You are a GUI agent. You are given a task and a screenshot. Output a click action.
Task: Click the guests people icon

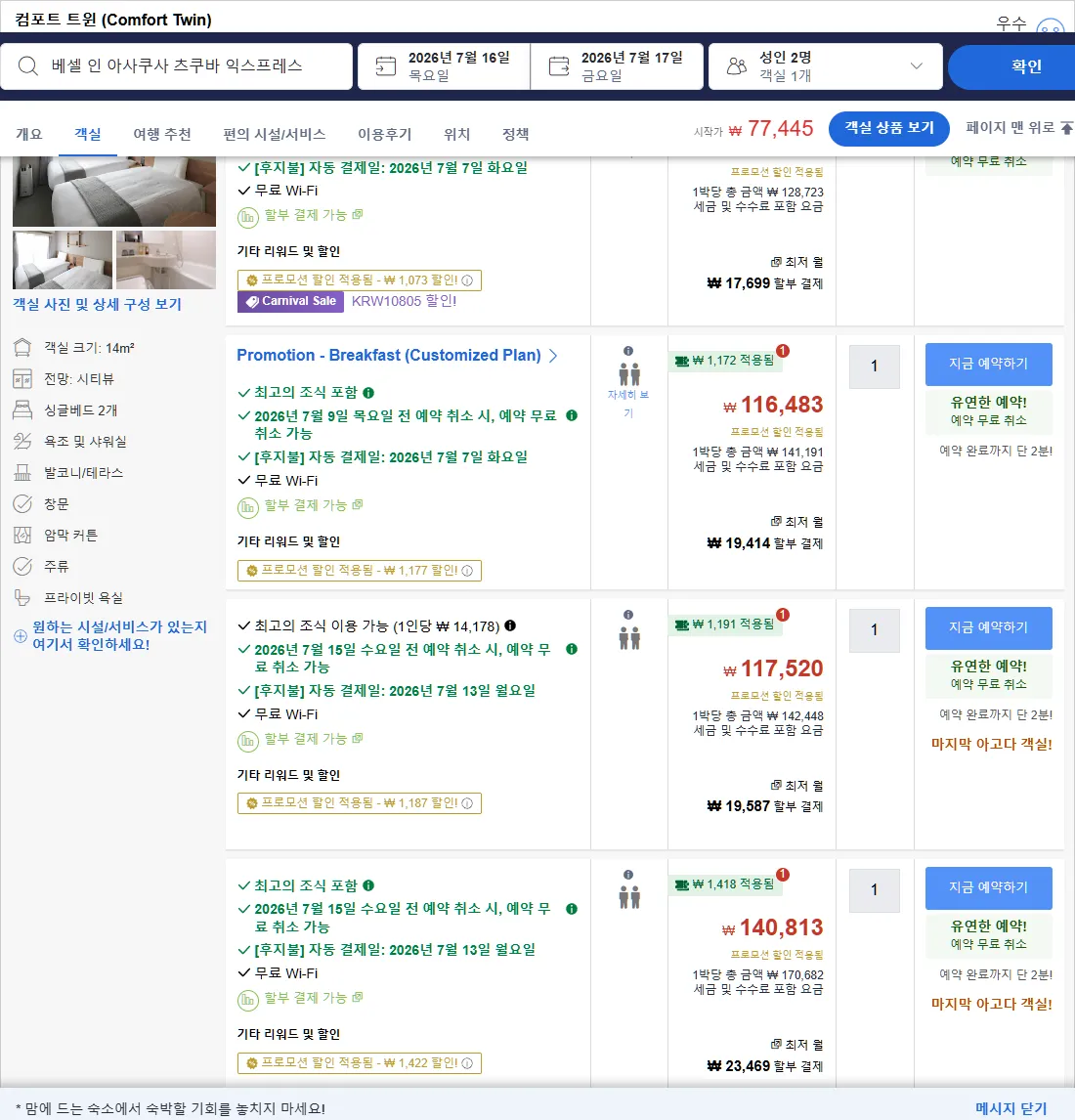pos(737,66)
